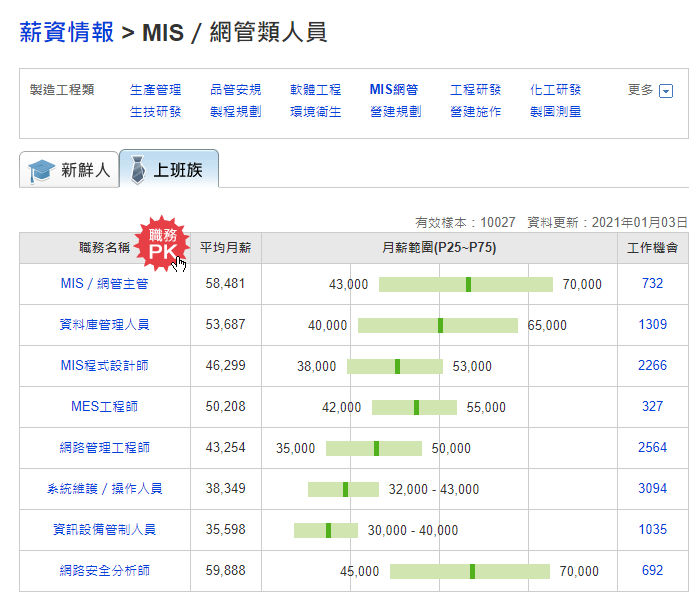Click the red 職務PK badge icon
The height and width of the screenshot is (608, 700).
point(162,244)
